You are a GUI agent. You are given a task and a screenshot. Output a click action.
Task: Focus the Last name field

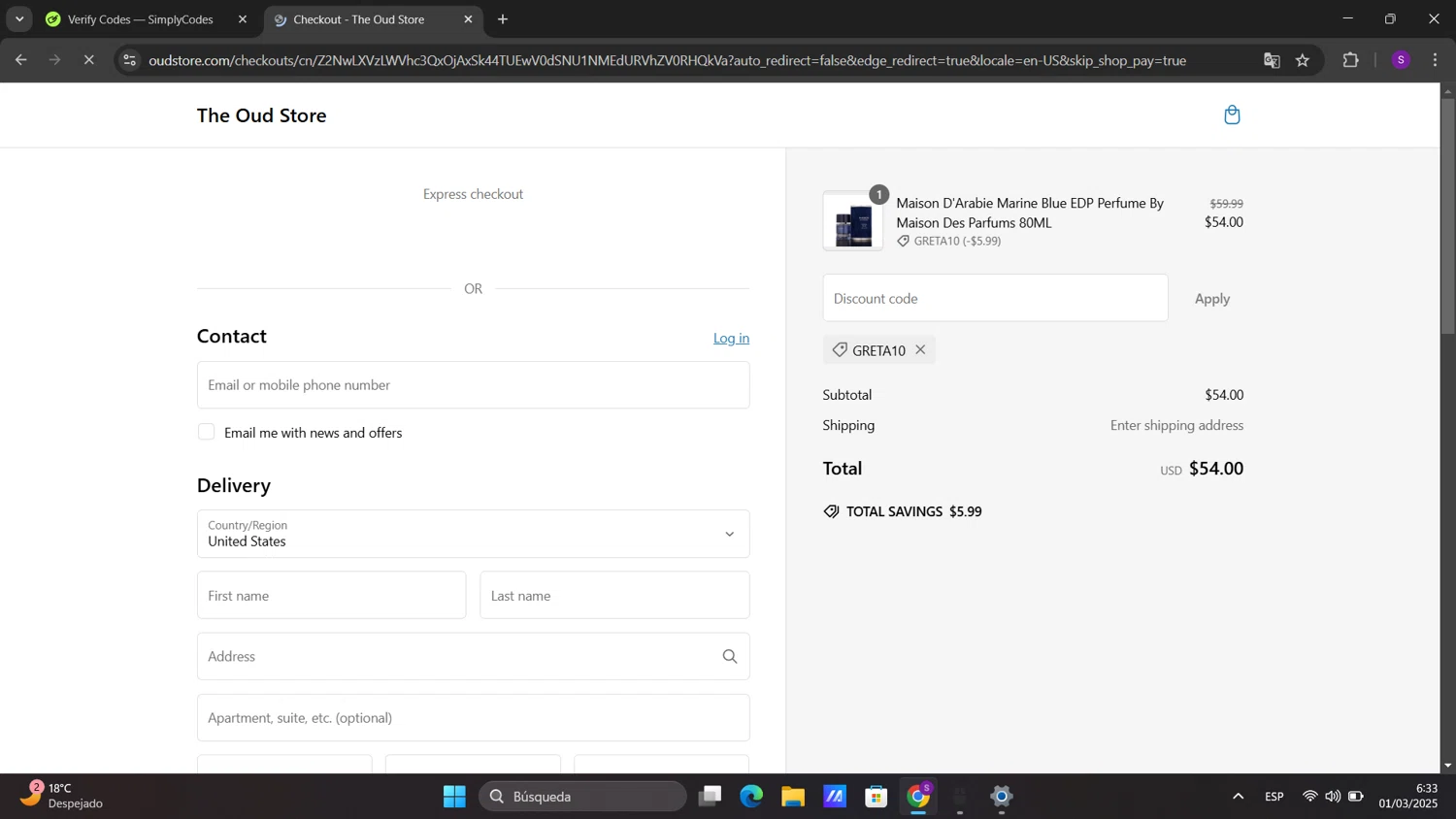click(614, 595)
